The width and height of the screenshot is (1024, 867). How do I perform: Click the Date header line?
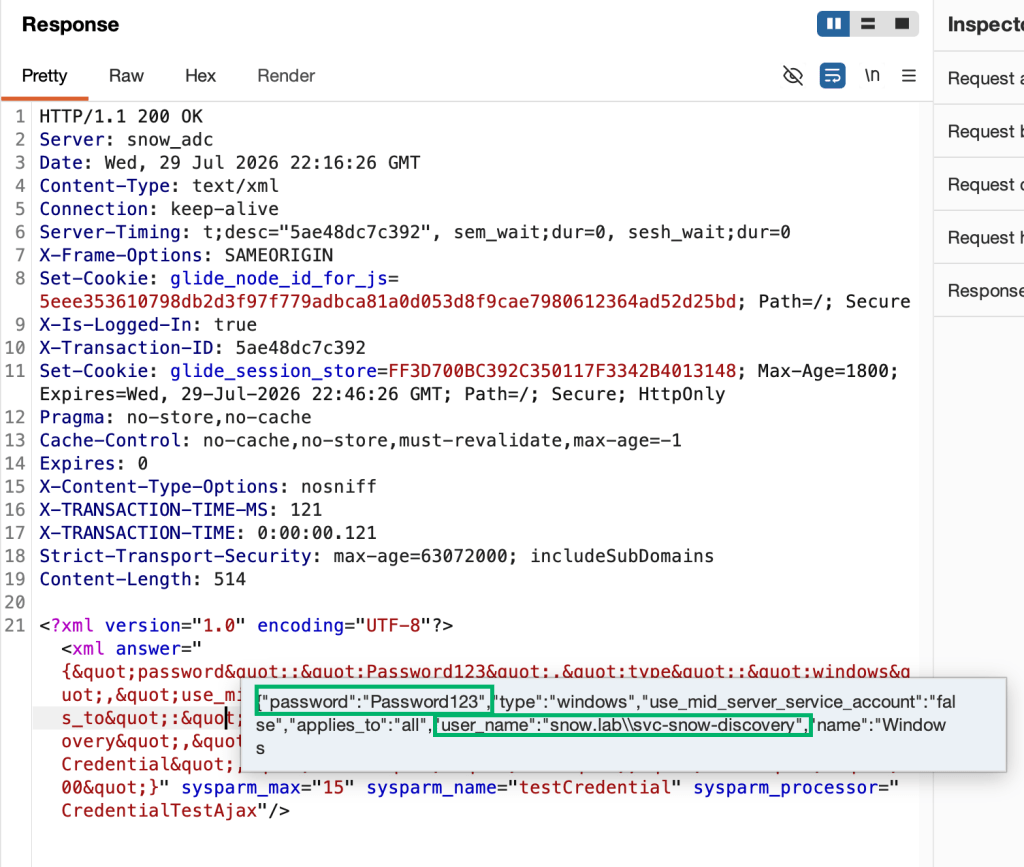click(x=230, y=163)
